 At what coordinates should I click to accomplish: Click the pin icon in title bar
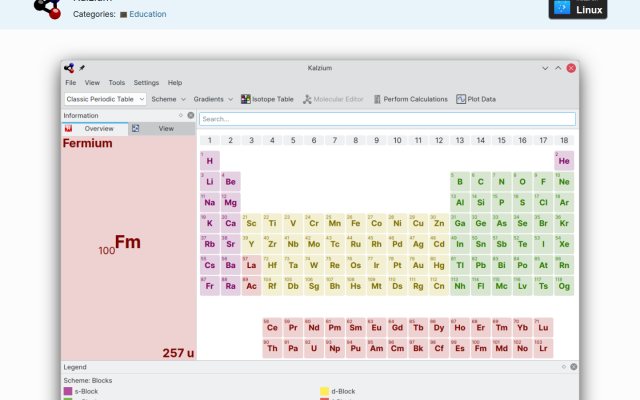(x=82, y=68)
